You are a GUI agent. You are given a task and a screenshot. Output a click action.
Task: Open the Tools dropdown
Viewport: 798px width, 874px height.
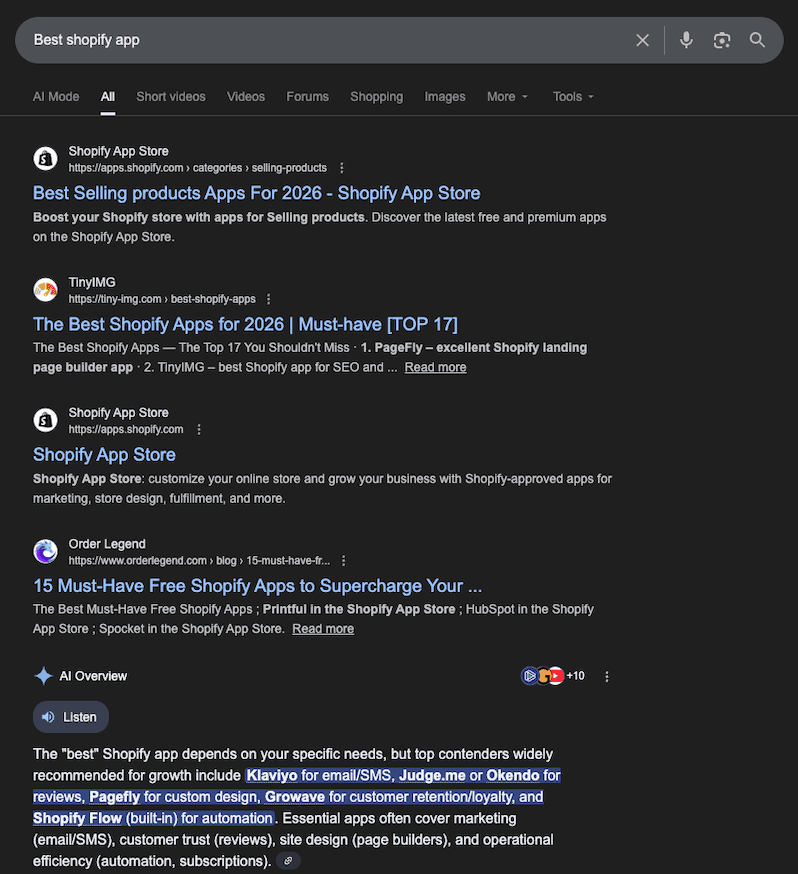(572, 96)
